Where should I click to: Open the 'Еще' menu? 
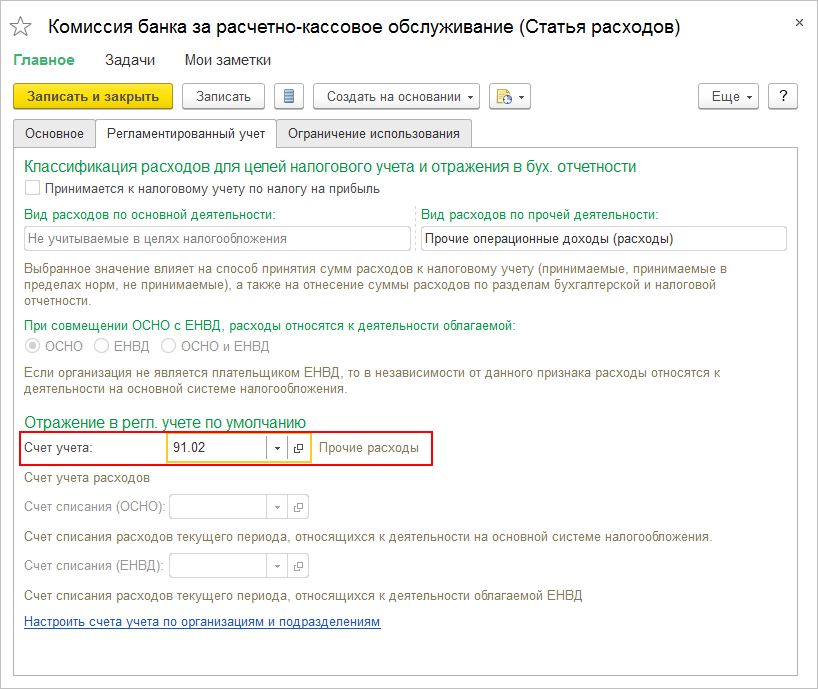click(728, 96)
